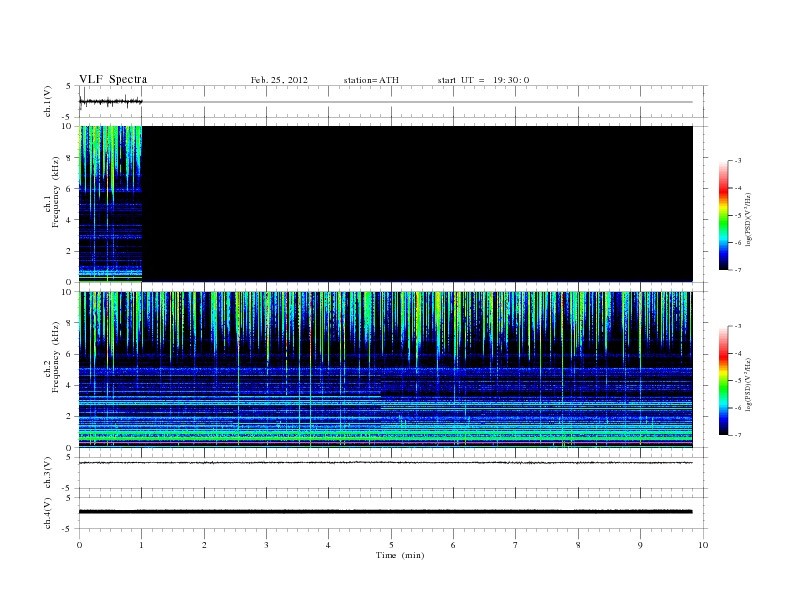The width and height of the screenshot is (792, 612).
Task: Click the time axis tick label '0'
Action: pos(79,545)
